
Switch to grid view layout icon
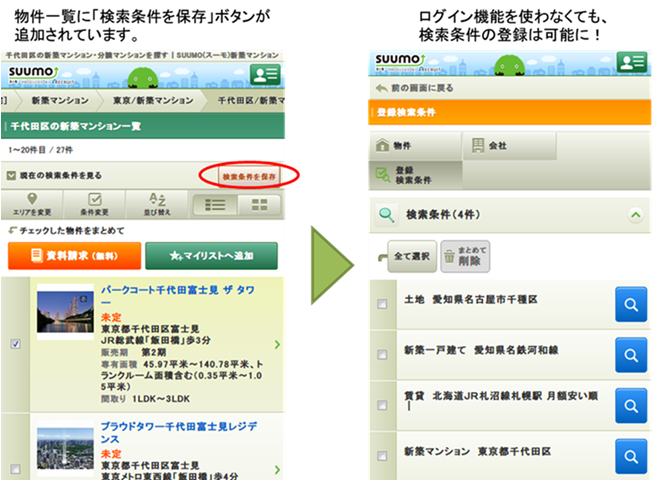(x=260, y=205)
